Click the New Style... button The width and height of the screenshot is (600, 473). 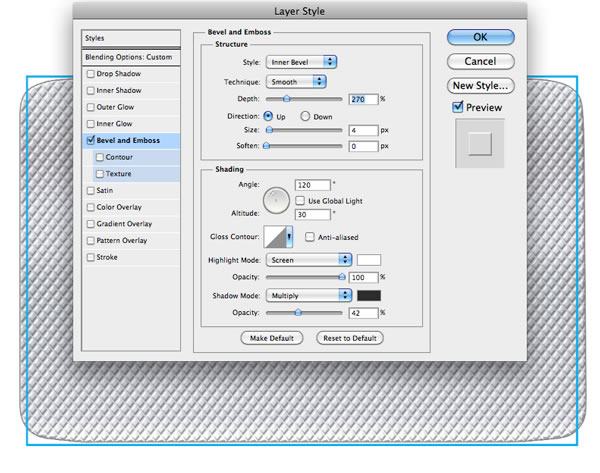481,86
